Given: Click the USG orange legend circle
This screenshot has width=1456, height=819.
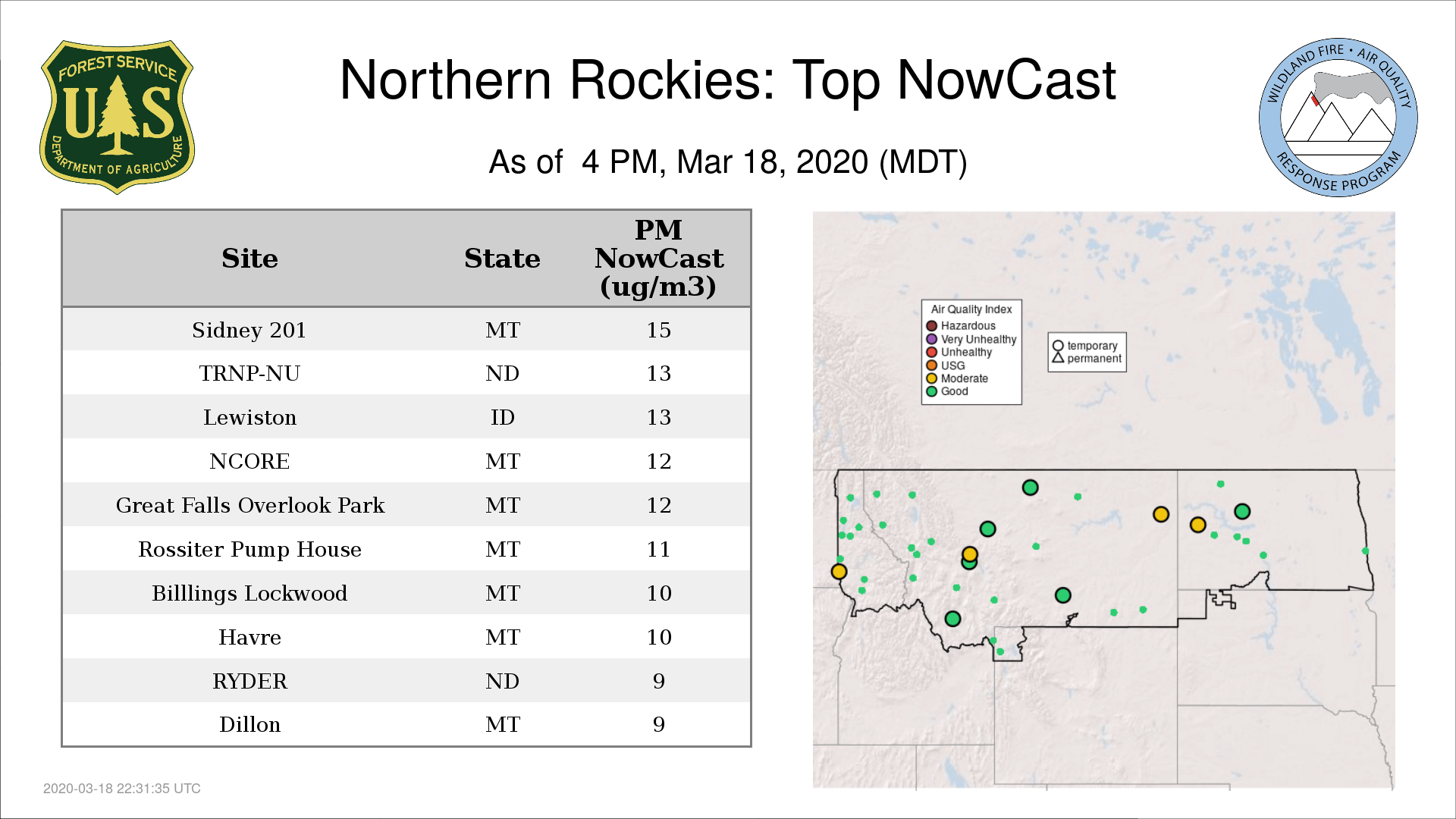Looking at the screenshot, I should coord(931,366).
